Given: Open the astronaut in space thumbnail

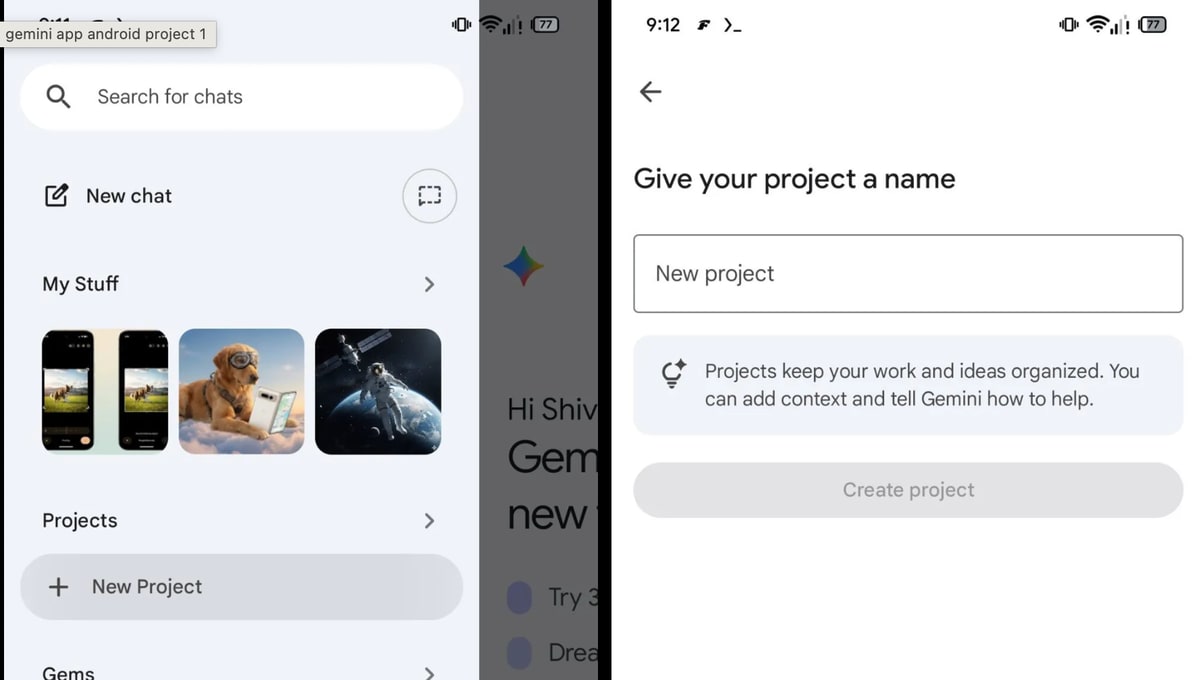Looking at the screenshot, I should (x=378, y=391).
